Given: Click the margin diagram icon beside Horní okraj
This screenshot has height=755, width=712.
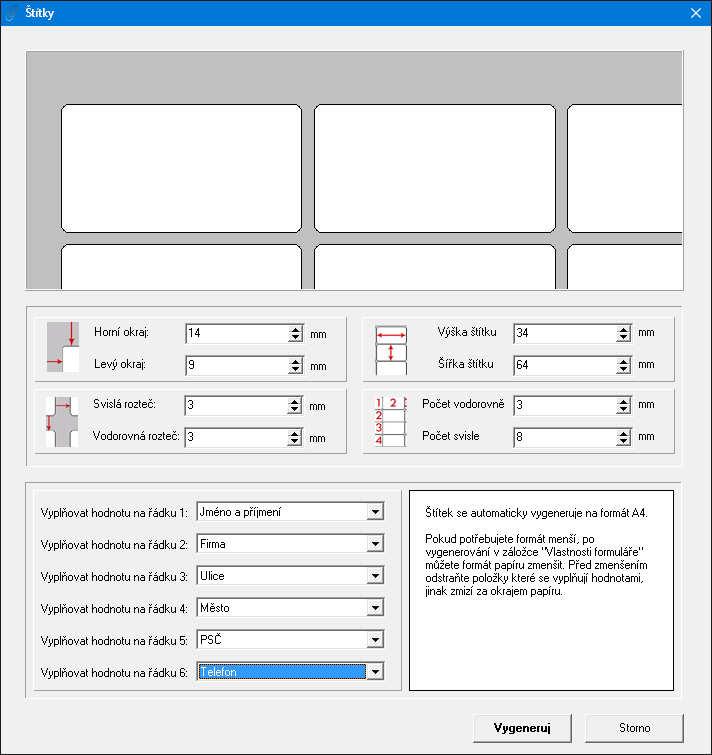Looking at the screenshot, I should [63, 347].
